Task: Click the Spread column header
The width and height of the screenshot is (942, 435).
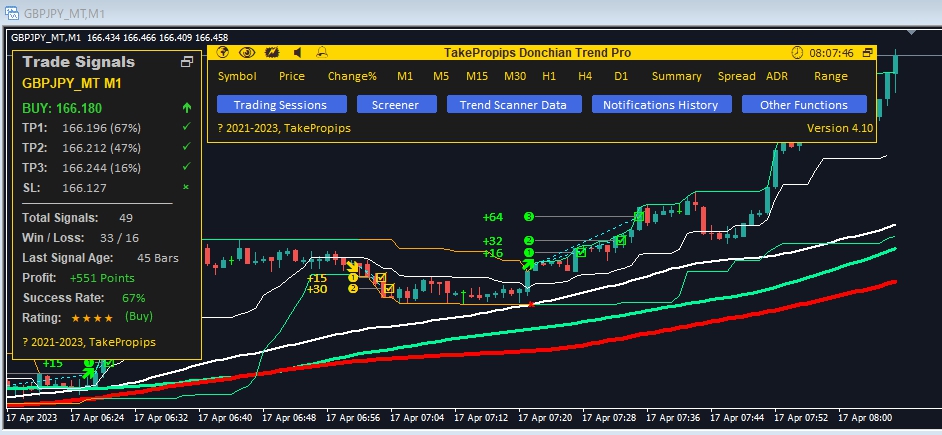Action: [x=737, y=76]
